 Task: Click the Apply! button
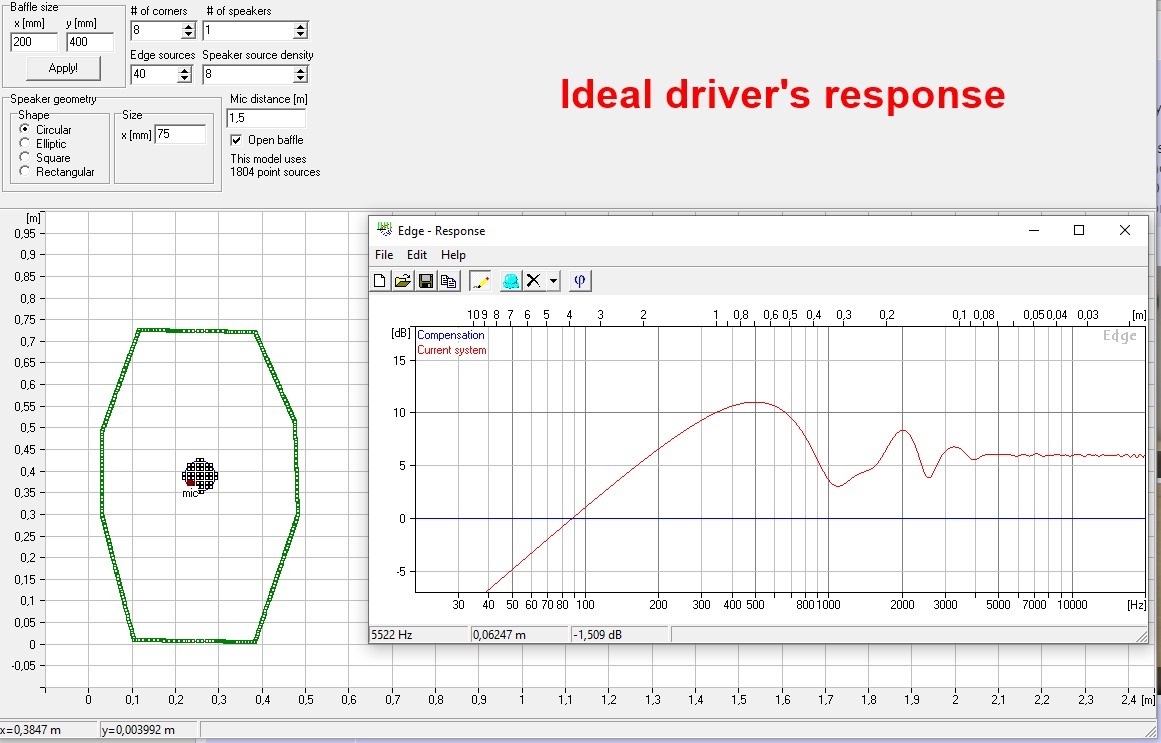63,68
